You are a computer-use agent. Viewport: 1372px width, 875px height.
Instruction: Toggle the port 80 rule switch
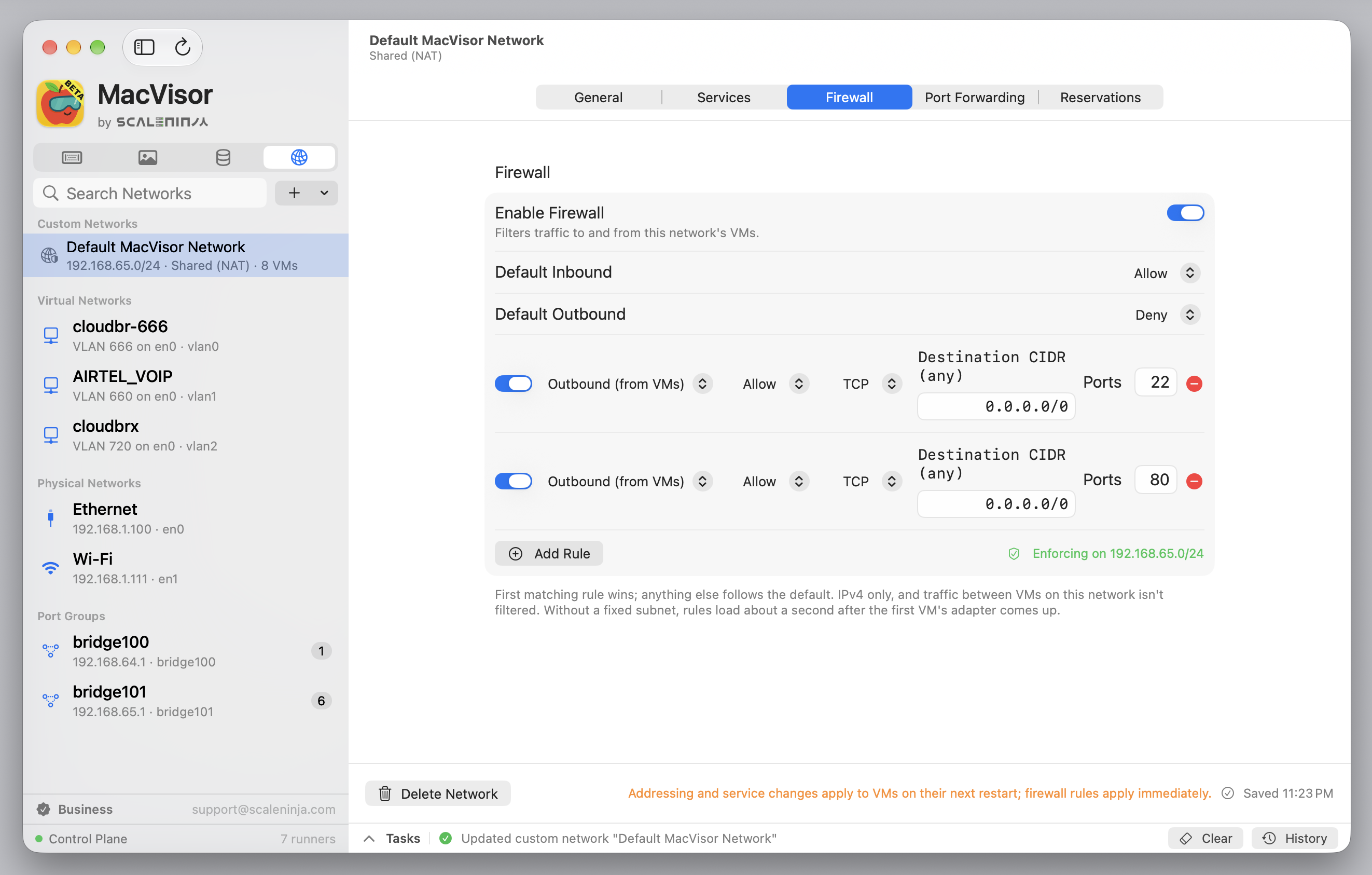tap(514, 481)
